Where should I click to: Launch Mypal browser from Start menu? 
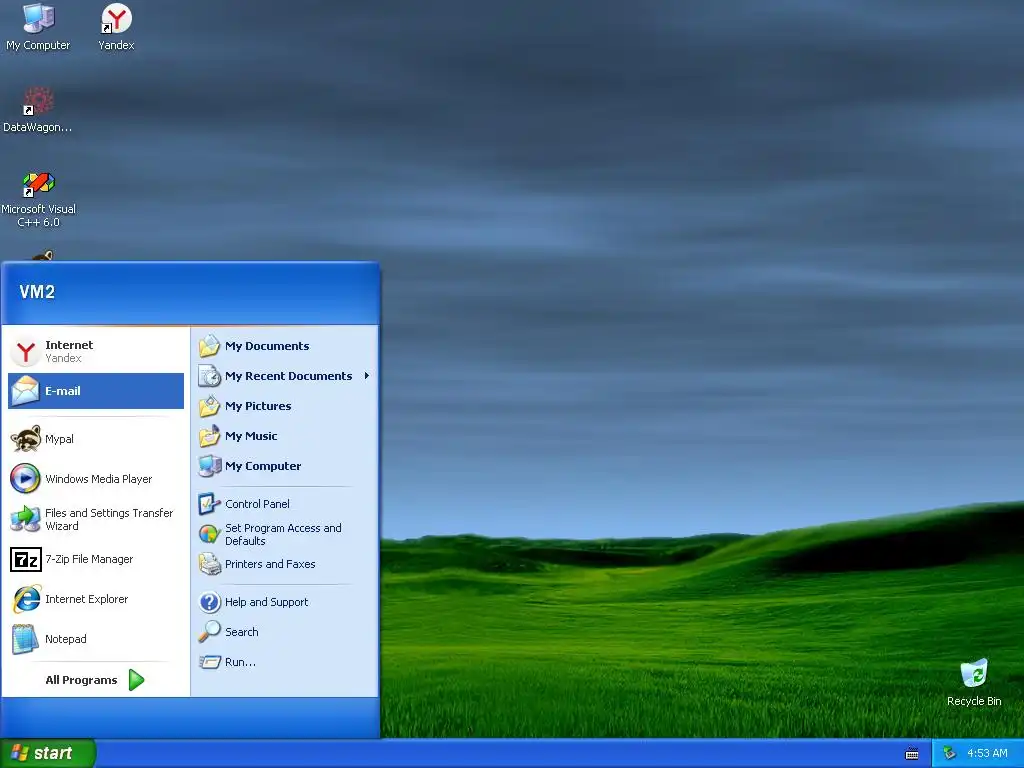(96, 439)
